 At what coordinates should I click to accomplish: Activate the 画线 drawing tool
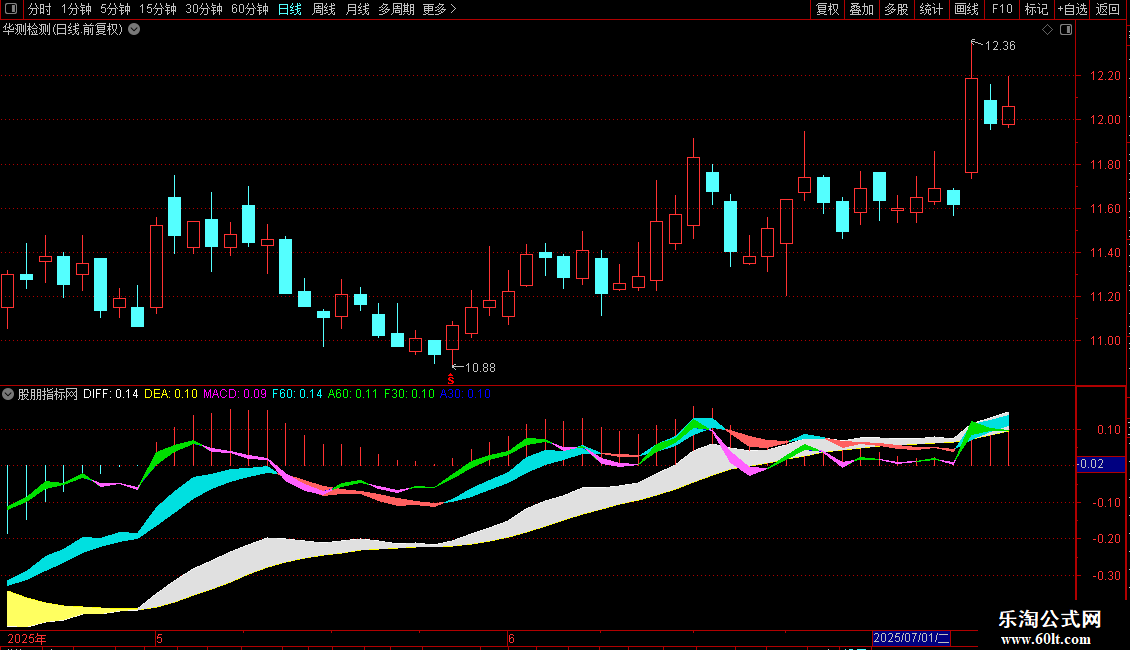966,9
